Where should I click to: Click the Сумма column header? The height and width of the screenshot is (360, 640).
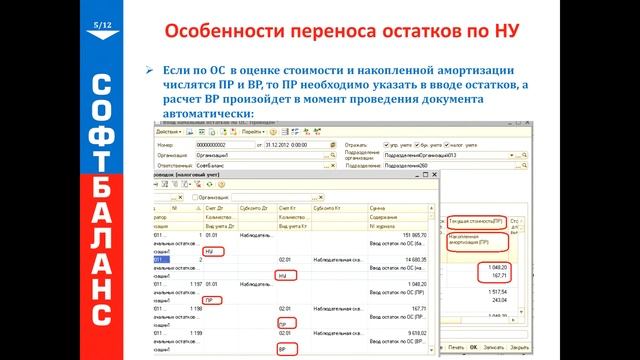398,208
